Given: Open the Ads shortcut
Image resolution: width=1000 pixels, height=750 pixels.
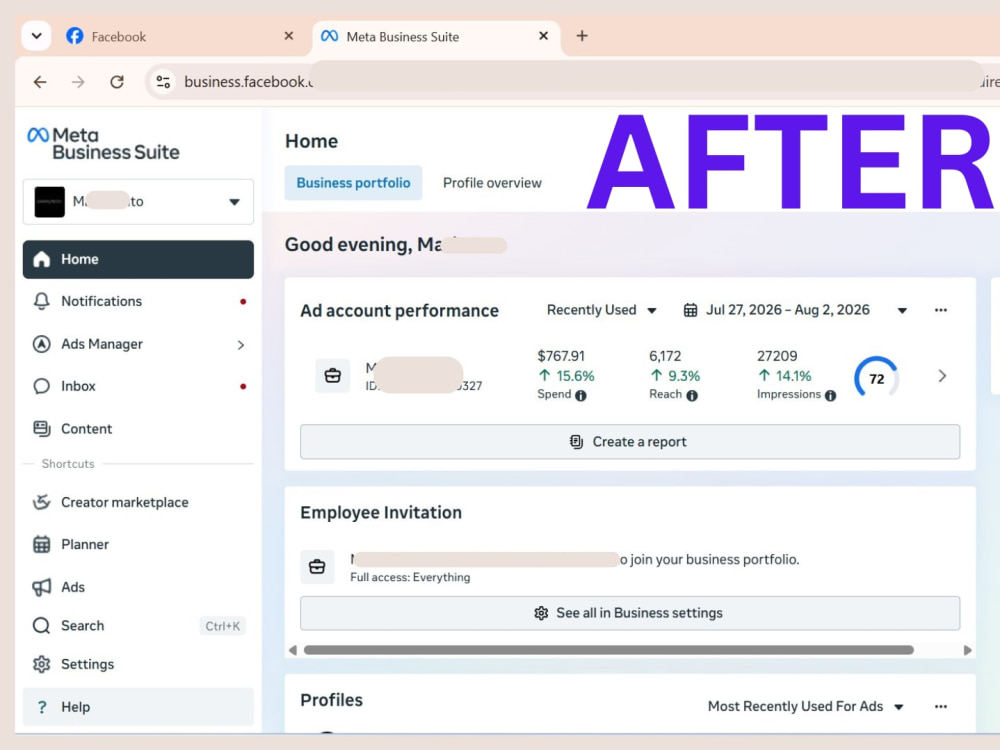Looking at the screenshot, I should pyautogui.click(x=138, y=587).
